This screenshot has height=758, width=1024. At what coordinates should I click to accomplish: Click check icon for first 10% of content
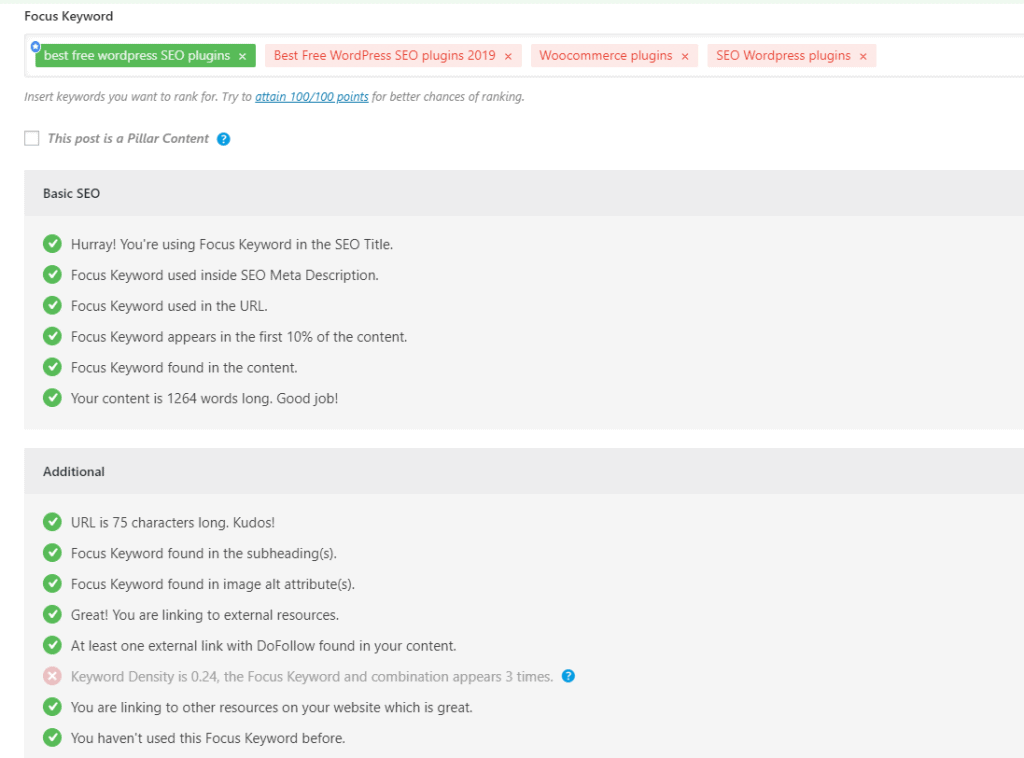(x=52, y=336)
